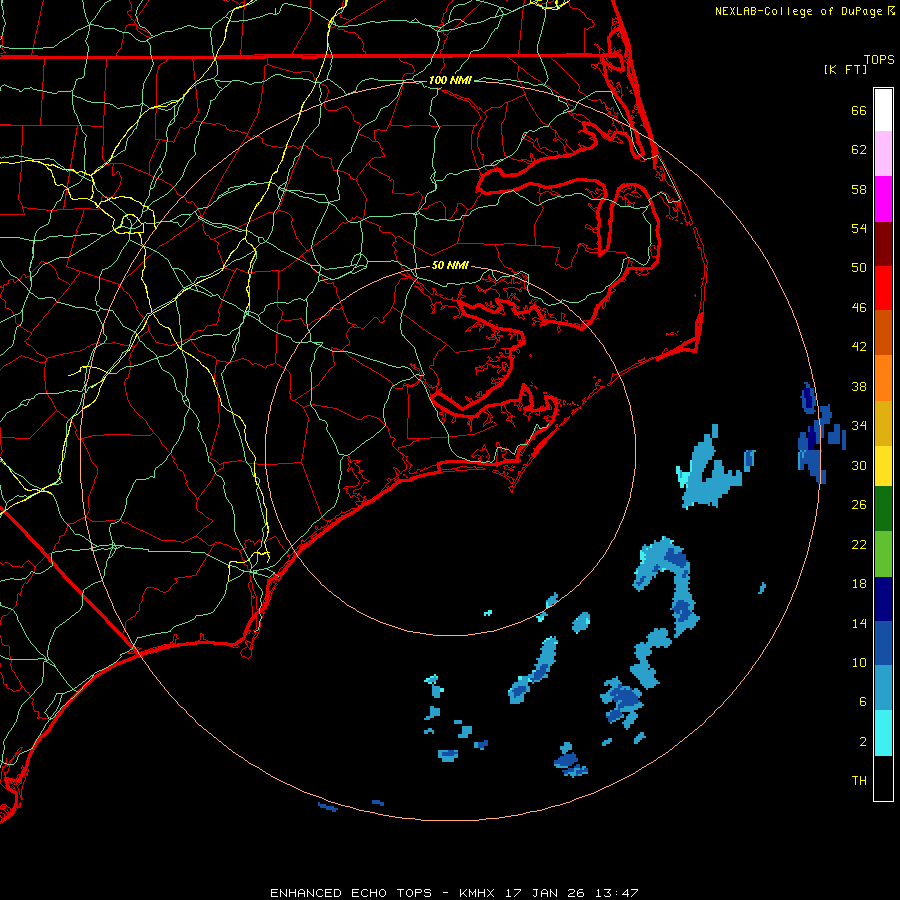Click the navy 14-18 K FT swatch
The height and width of the screenshot is (900, 900).
[883, 599]
